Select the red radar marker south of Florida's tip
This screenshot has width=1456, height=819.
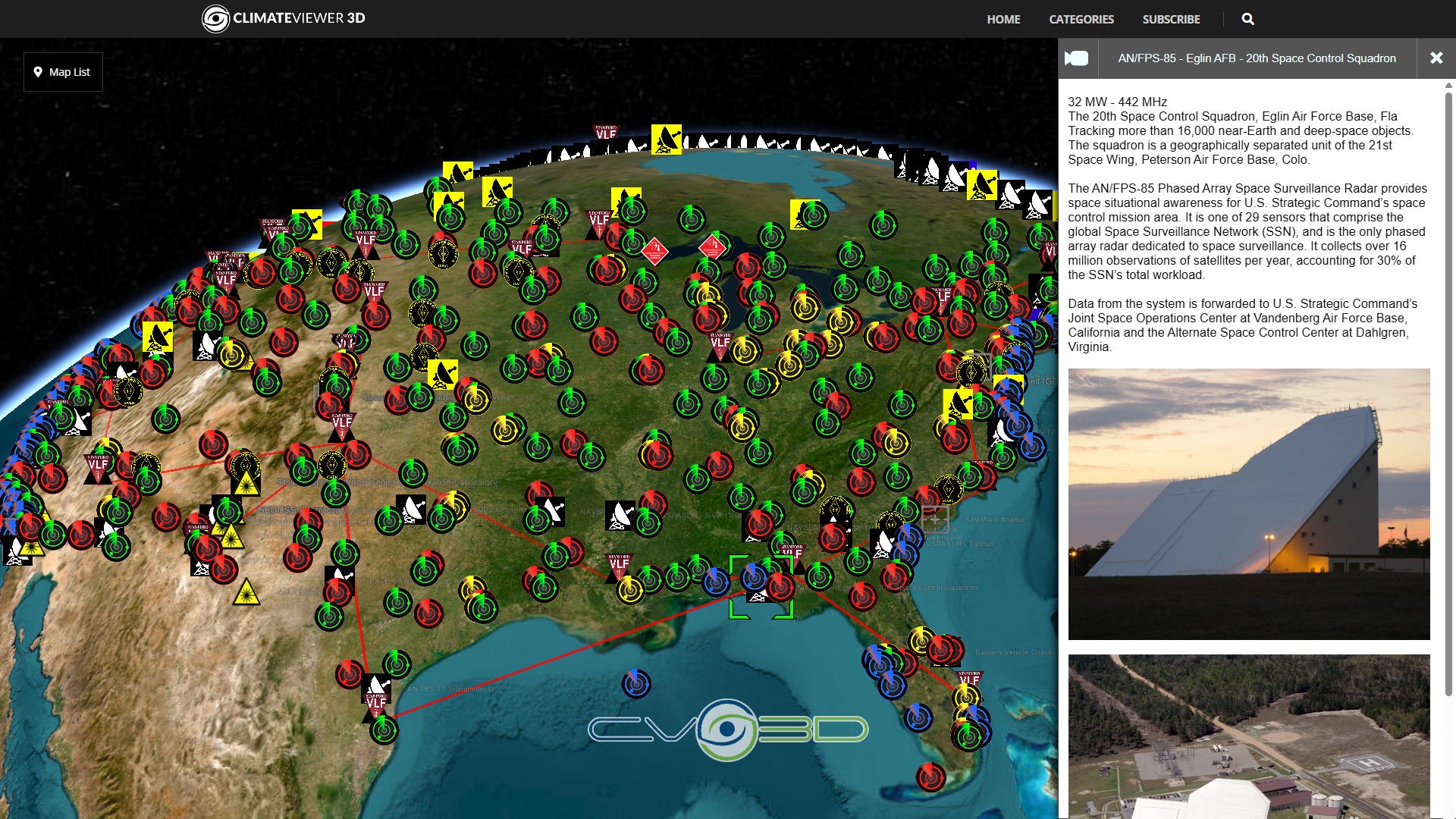coord(930,777)
